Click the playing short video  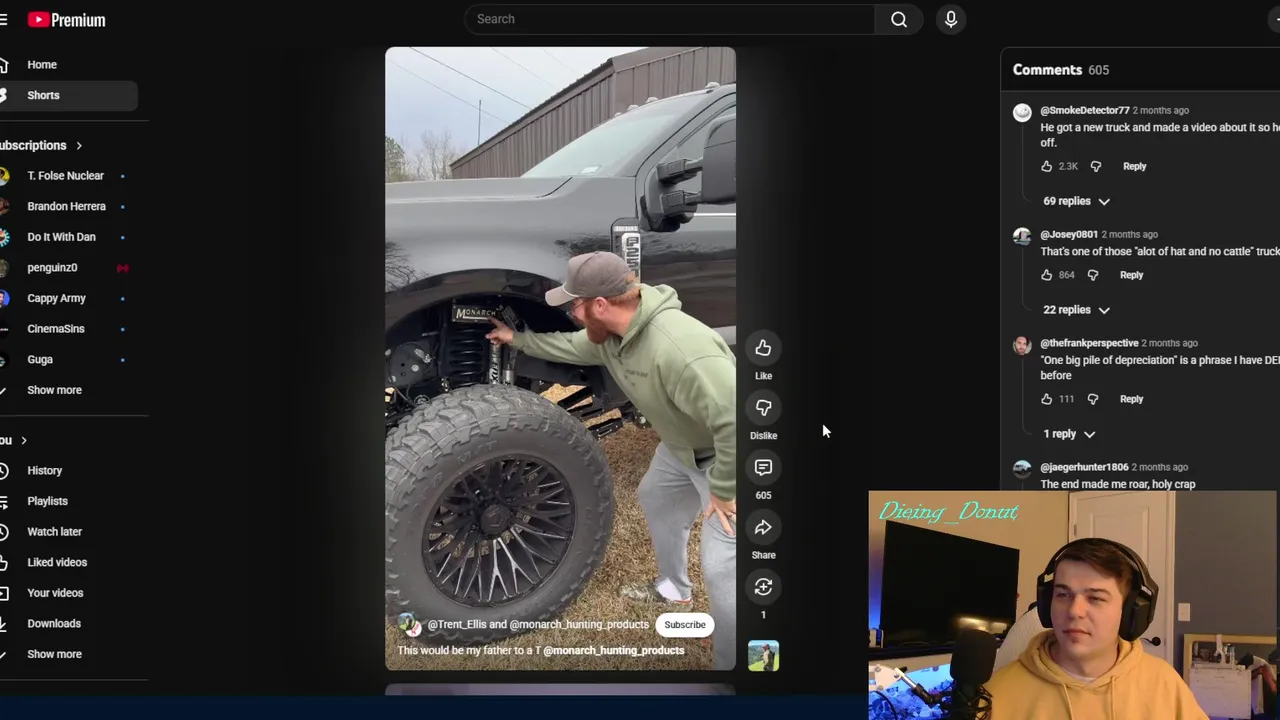pos(560,358)
